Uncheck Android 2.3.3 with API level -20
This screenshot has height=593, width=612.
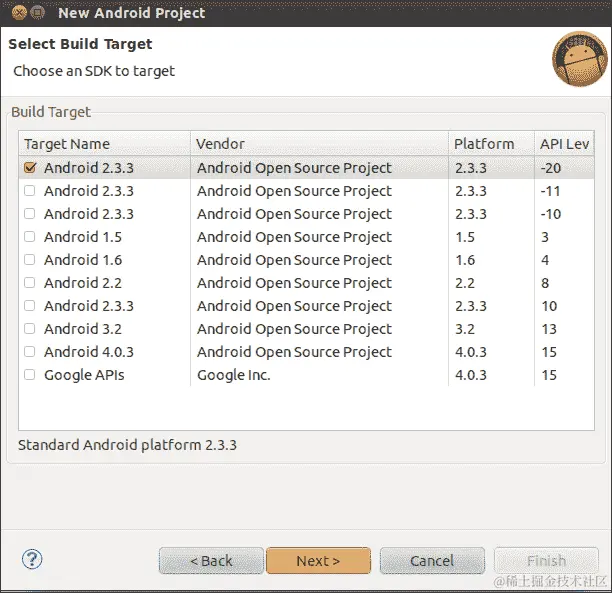point(30,168)
